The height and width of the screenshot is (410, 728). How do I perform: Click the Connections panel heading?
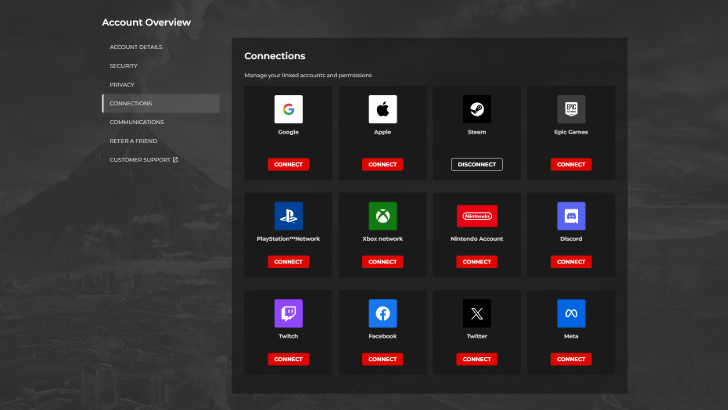point(275,56)
